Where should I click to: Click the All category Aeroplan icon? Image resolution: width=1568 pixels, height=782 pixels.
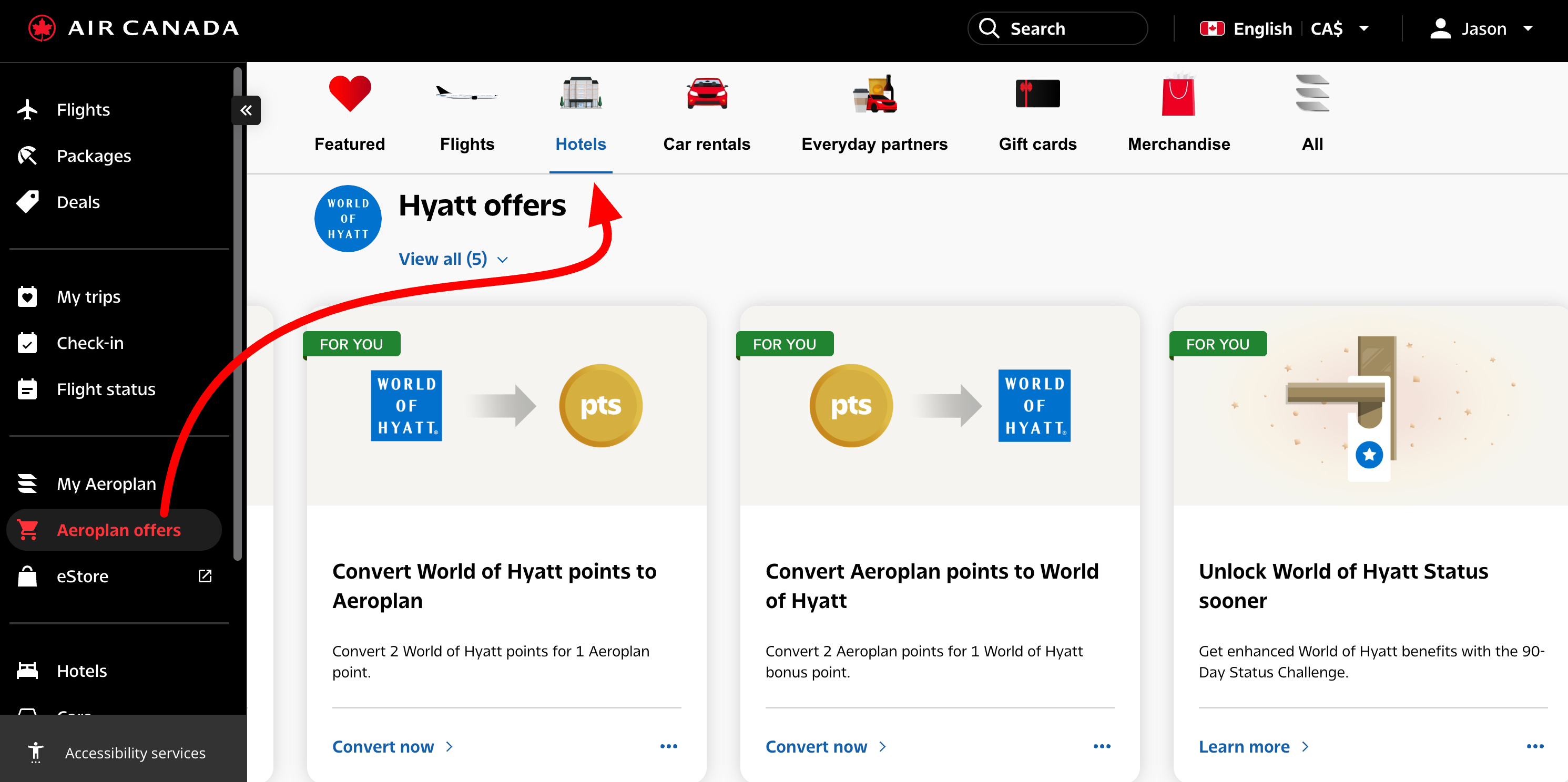click(1312, 93)
